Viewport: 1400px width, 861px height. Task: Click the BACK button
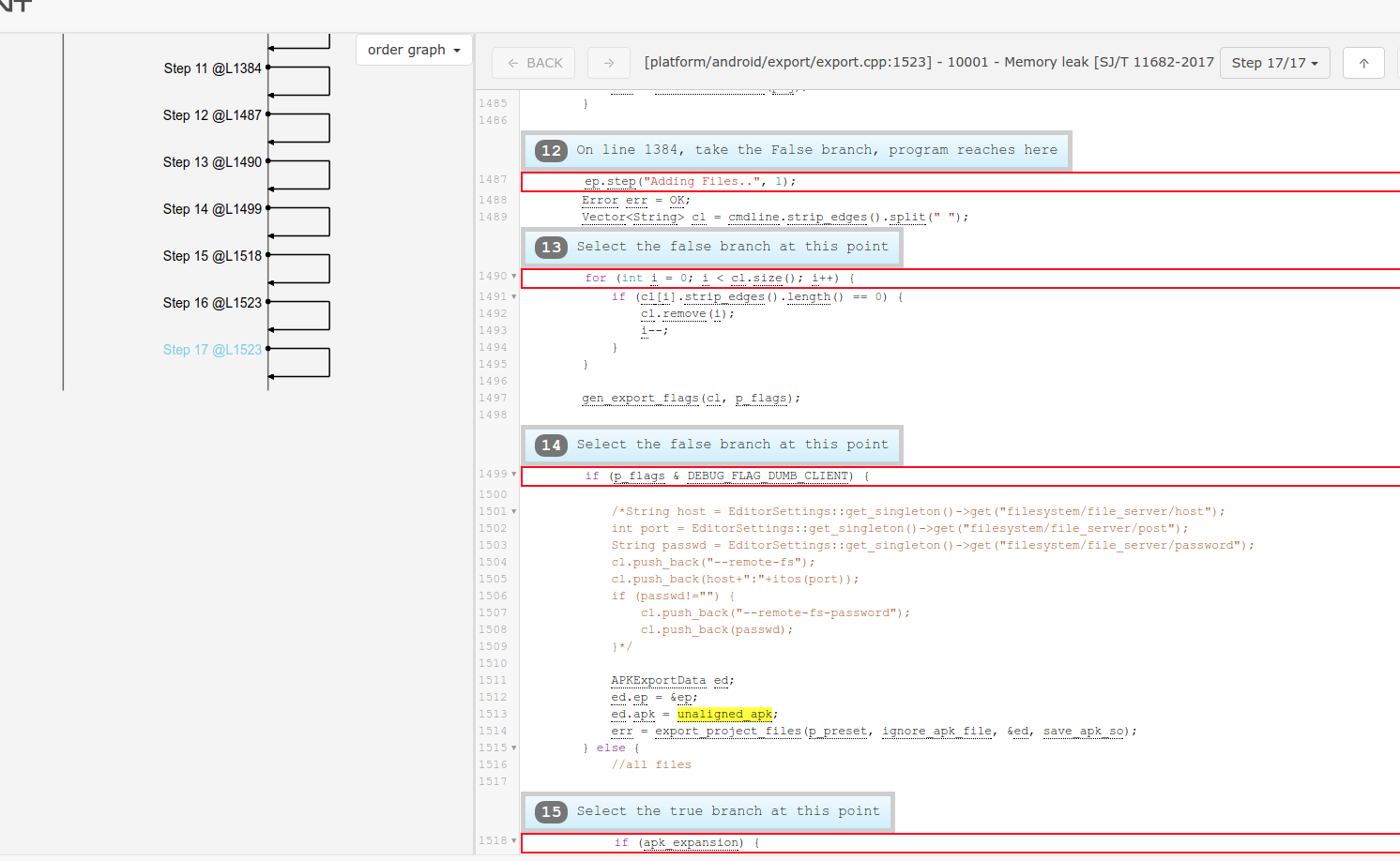533,62
